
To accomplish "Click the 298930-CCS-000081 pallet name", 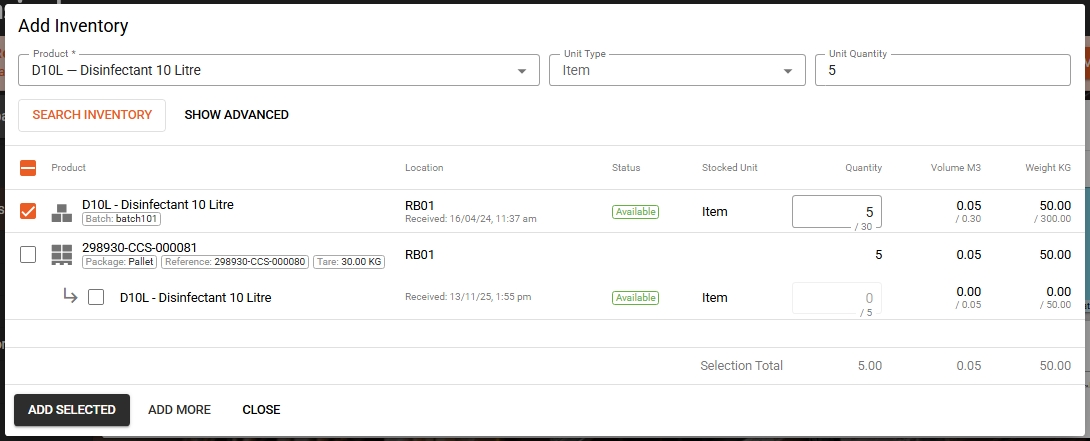I will 139,248.
